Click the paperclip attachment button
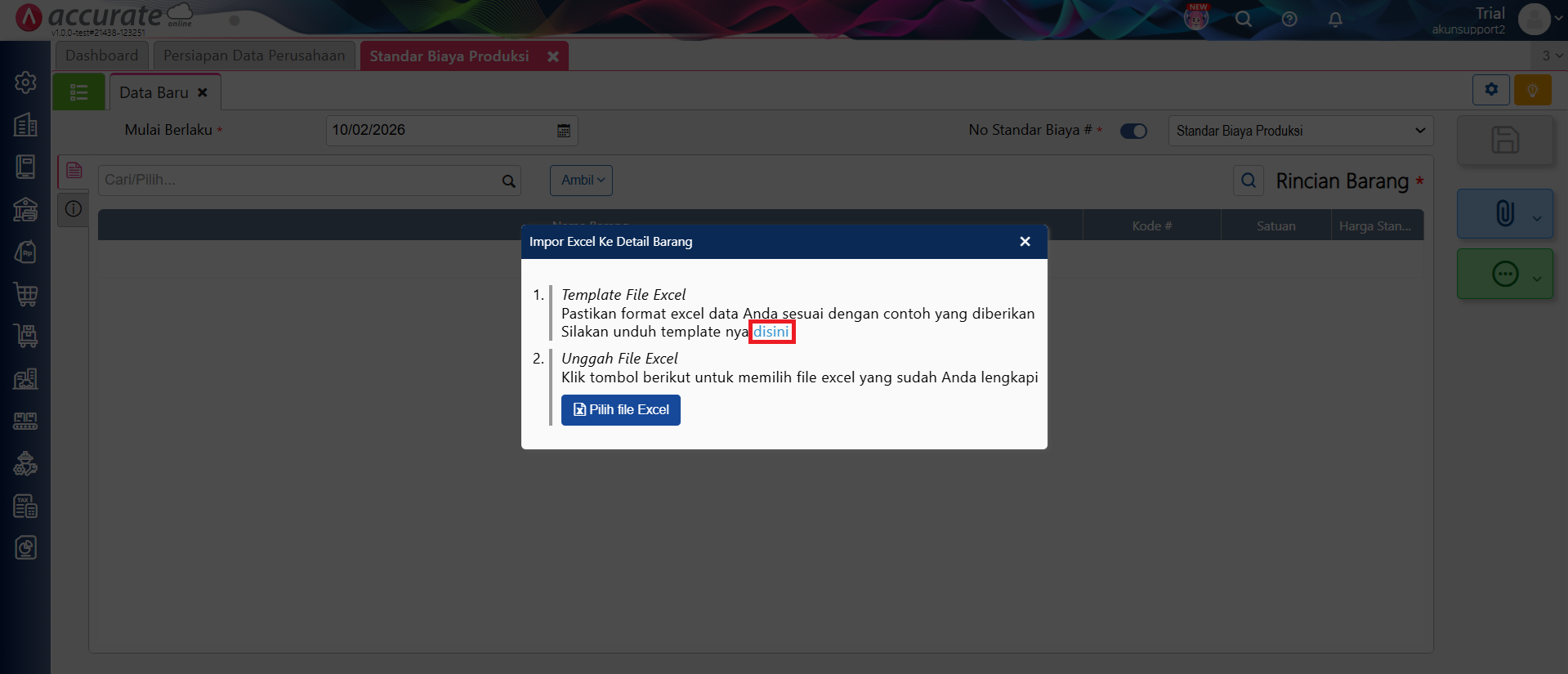 click(1504, 214)
